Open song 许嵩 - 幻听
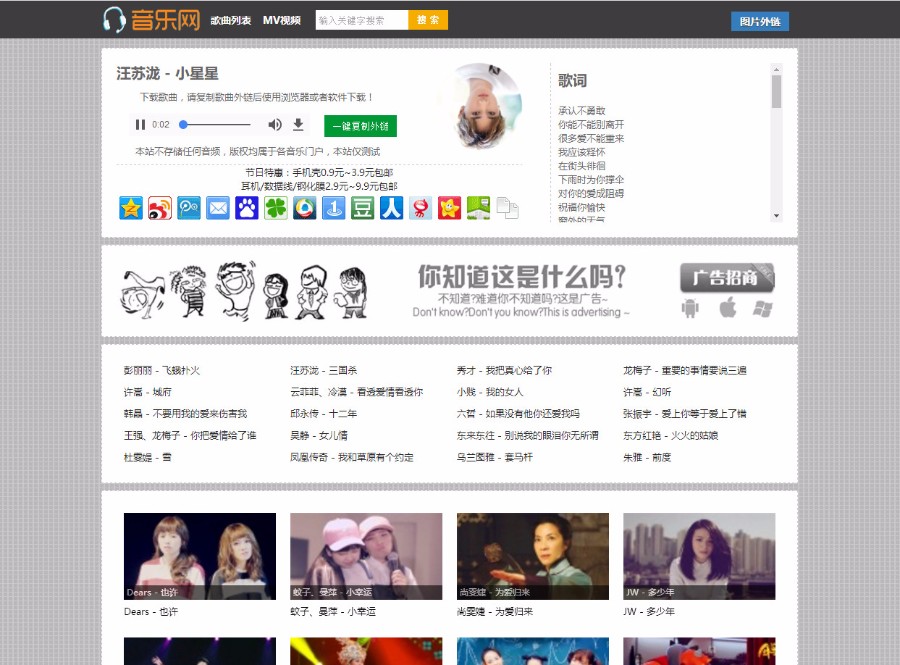The image size is (900, 665). [x=647, y=392]
